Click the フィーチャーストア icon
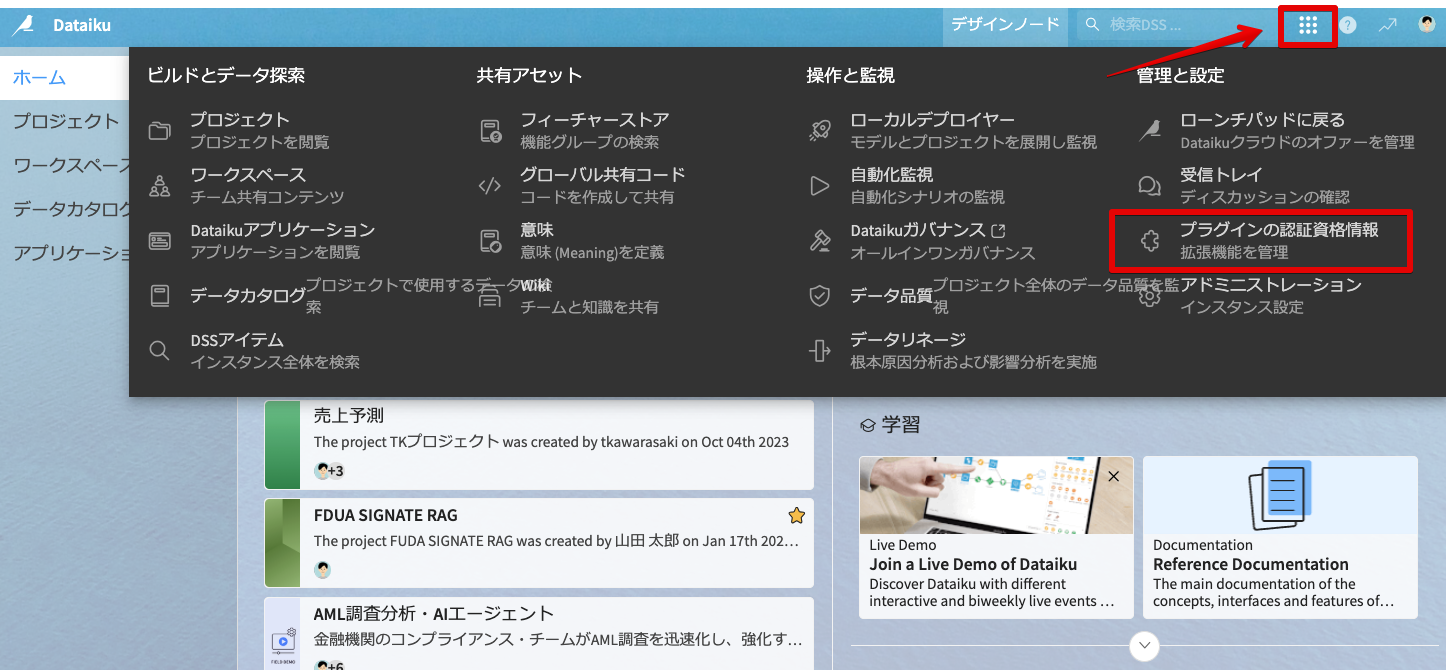Image resolution: width=1446 pixels, height=670 pixels. [489, 130]
